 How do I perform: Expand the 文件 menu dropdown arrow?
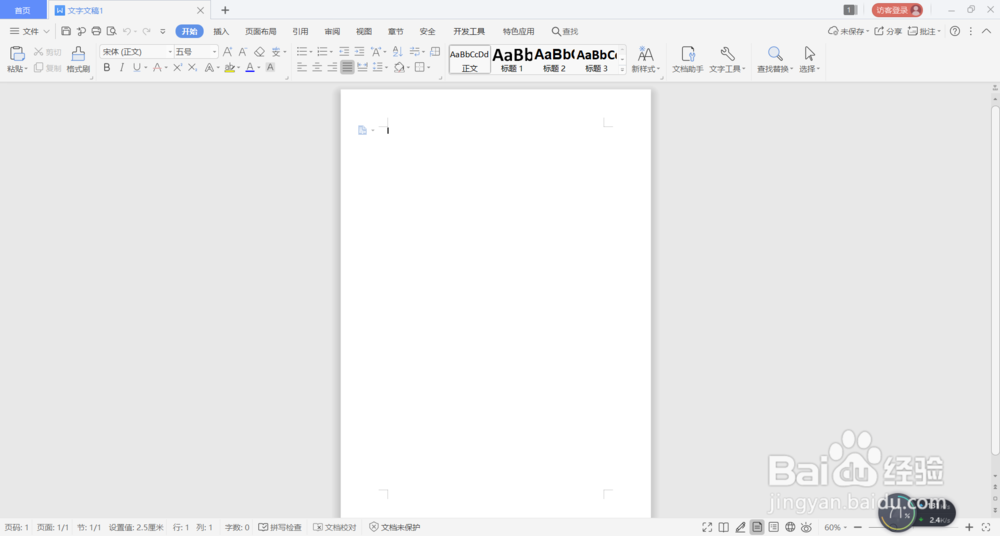(x=46, y=31)
